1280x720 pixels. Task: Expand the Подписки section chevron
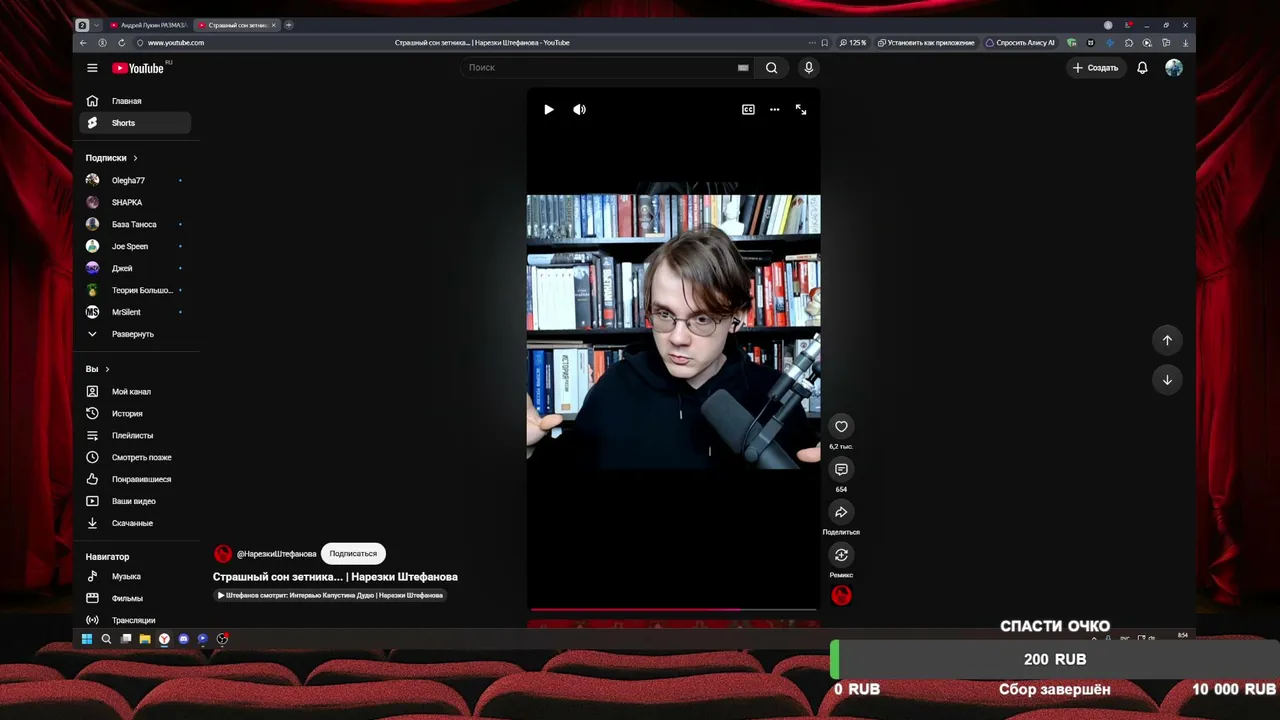(135, 158)
